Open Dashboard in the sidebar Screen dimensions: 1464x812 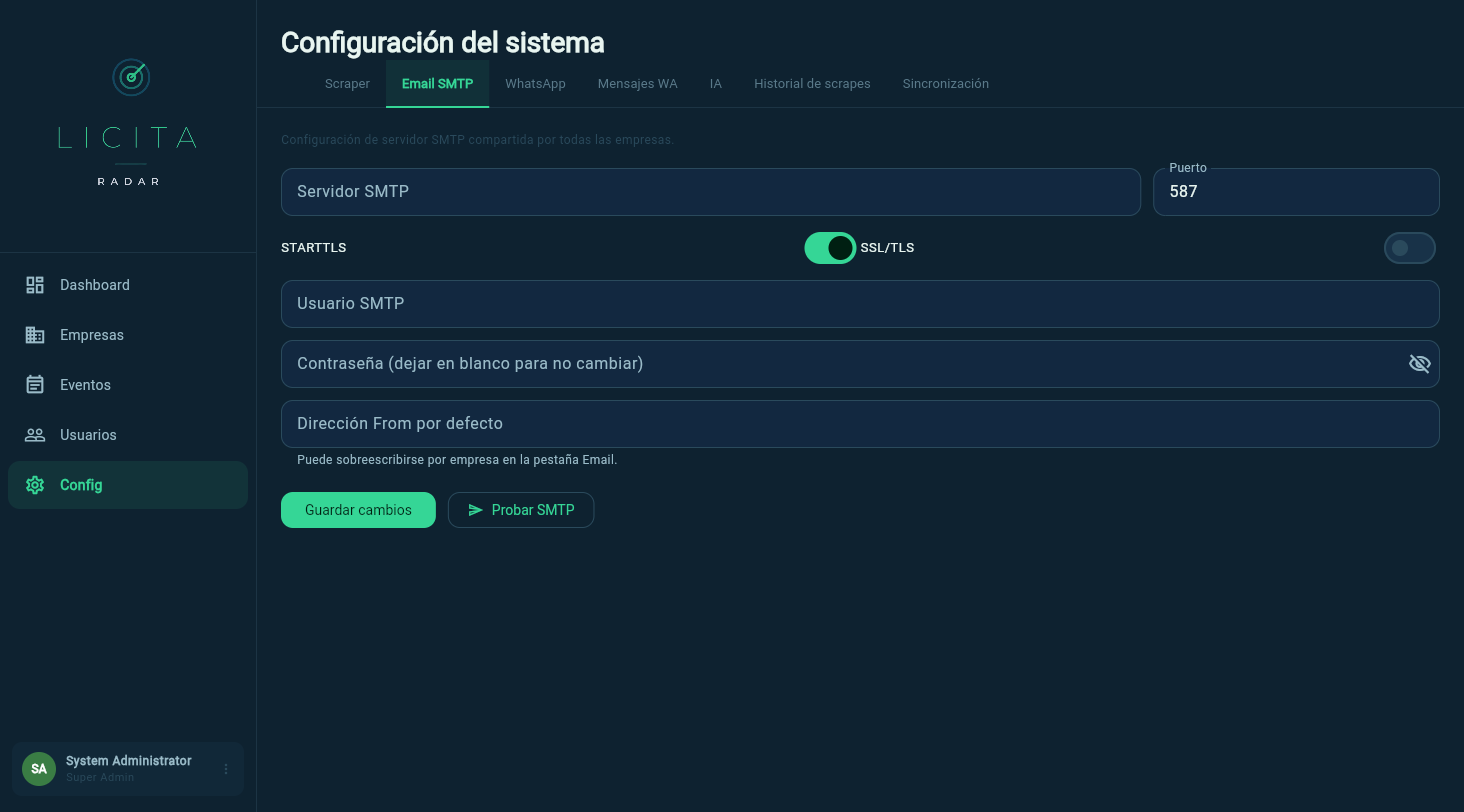[128, 285]
